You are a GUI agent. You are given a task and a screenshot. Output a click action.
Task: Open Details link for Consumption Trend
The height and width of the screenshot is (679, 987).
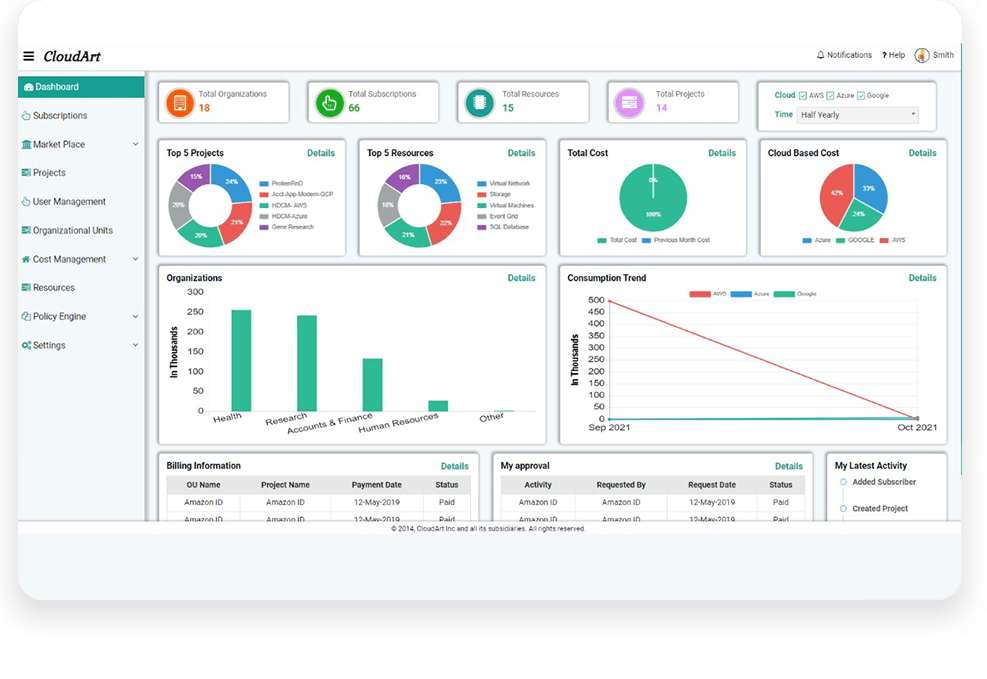click(922, 278)
